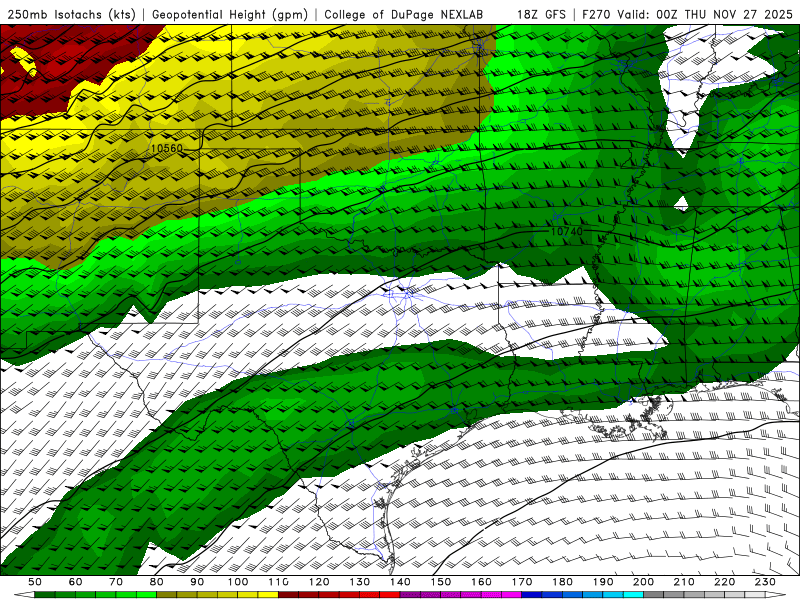Click the 90 label on the color scale
Viewport: 800px width, 600px height.
[x=197, y=582]
